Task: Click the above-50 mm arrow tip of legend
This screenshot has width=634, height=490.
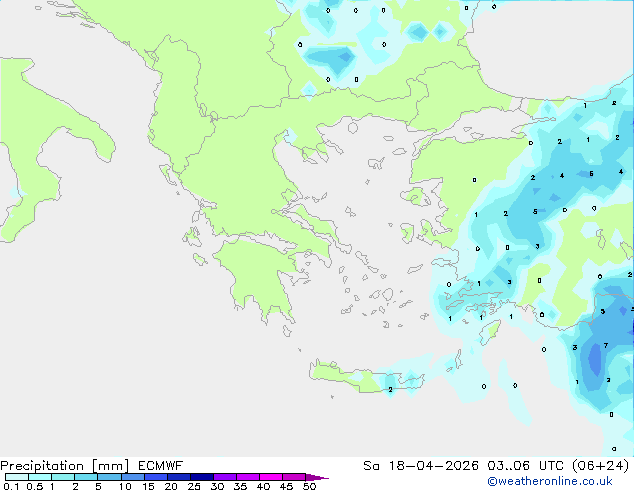Action: [317, 477]
